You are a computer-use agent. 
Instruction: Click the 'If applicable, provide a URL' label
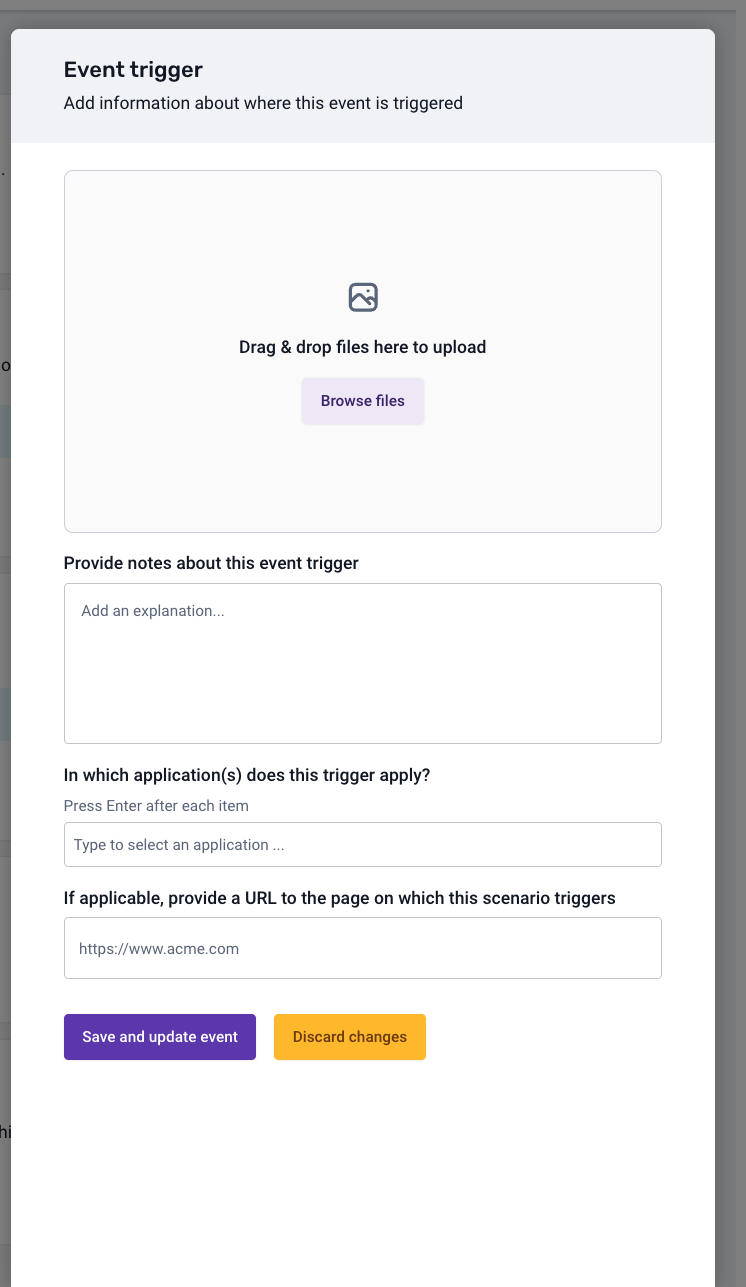[339, 898]
